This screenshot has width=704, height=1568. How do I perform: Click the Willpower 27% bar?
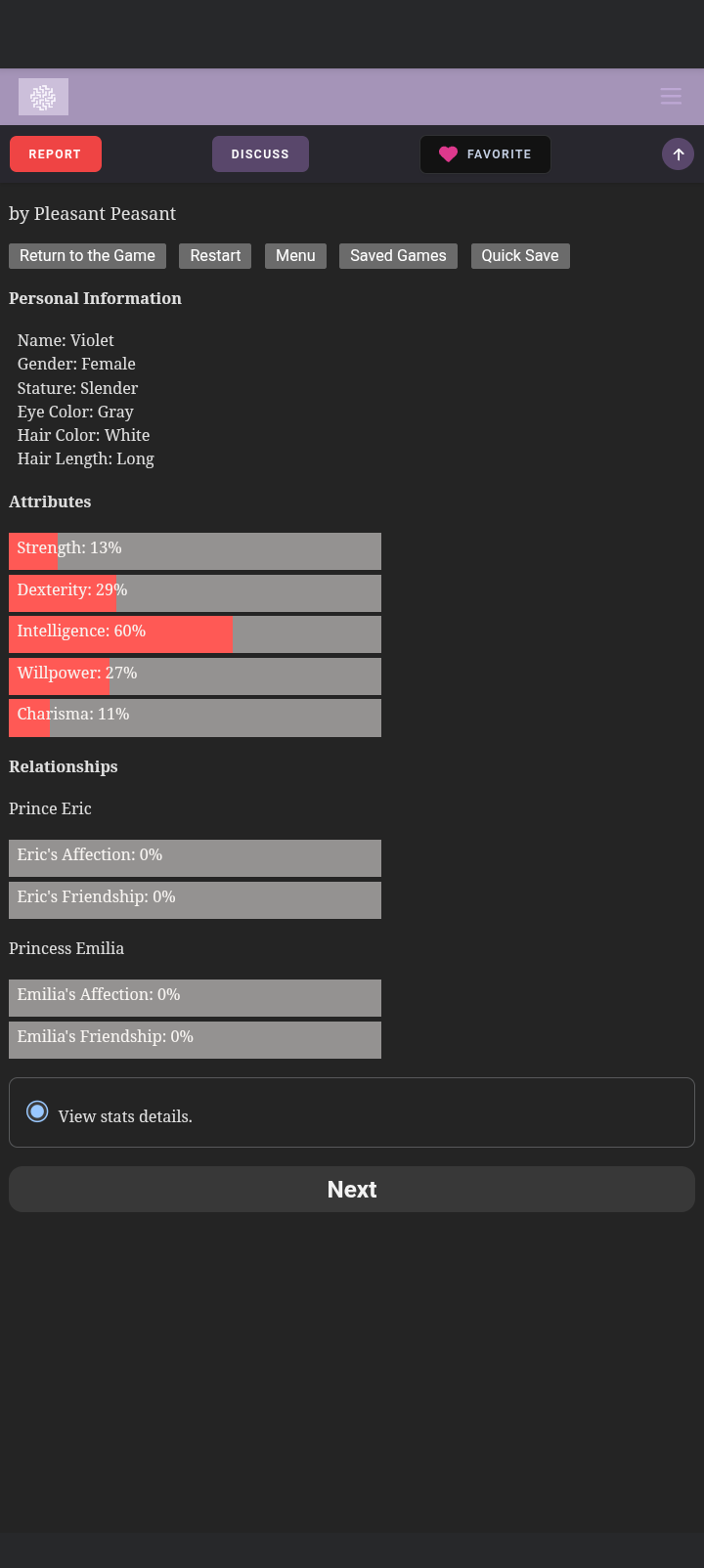point(195,676)
